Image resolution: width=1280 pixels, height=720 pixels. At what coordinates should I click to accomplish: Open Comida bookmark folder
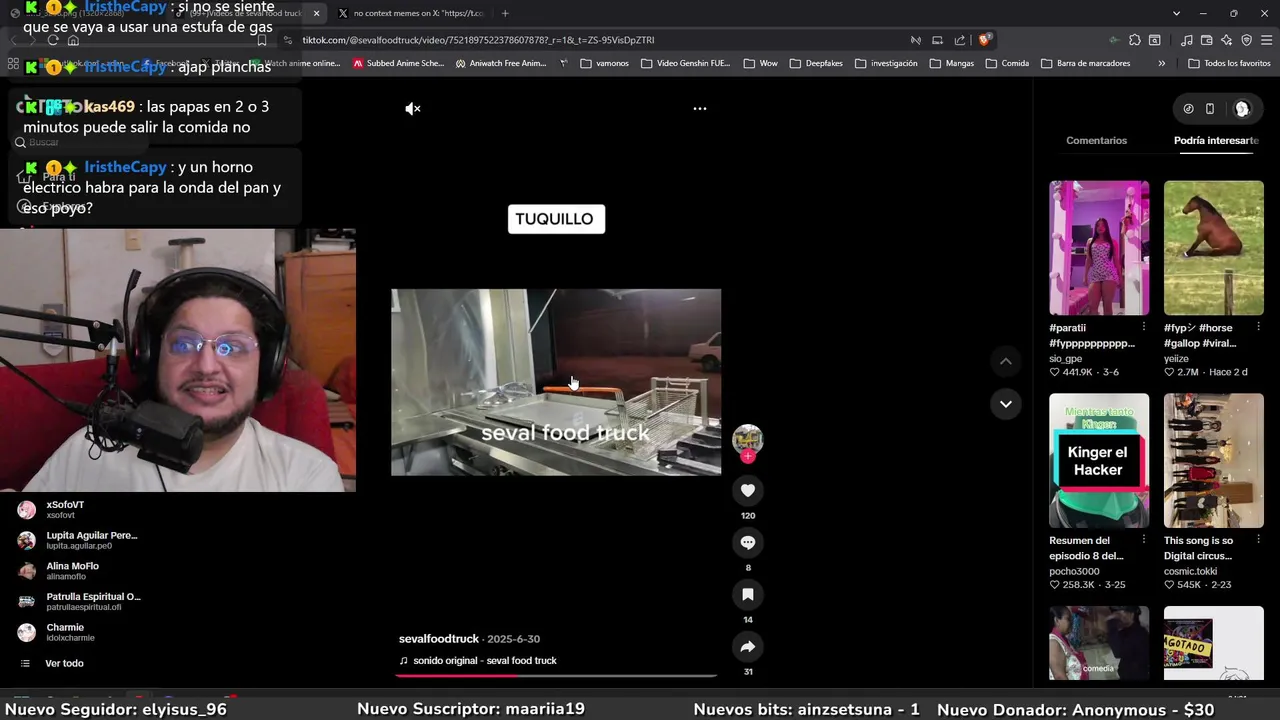[x=1006, y=63]
